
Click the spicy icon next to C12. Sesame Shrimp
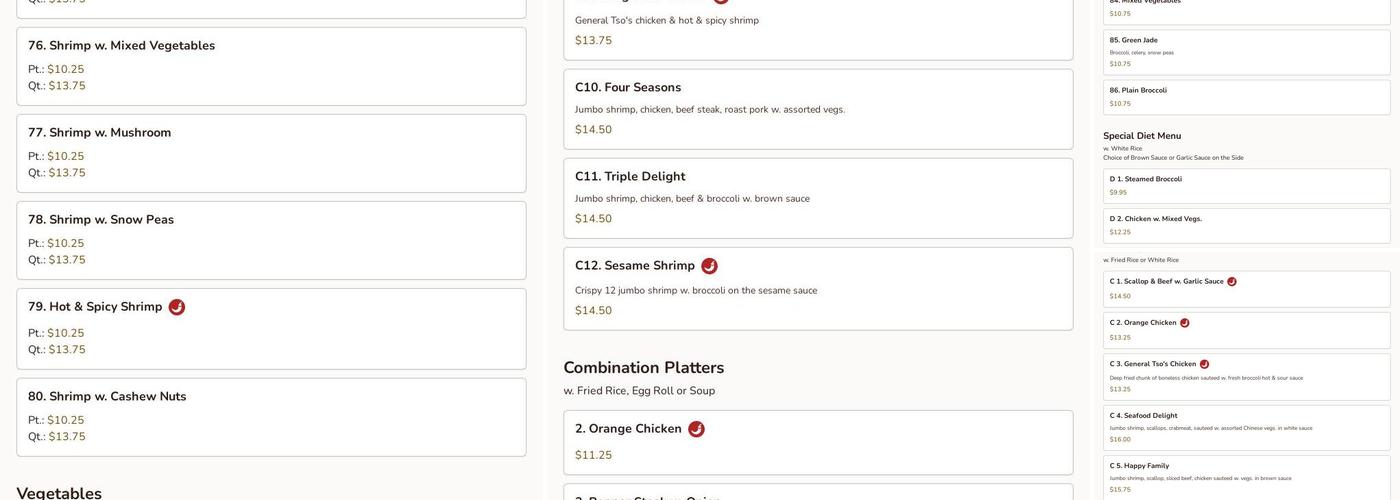709,266
